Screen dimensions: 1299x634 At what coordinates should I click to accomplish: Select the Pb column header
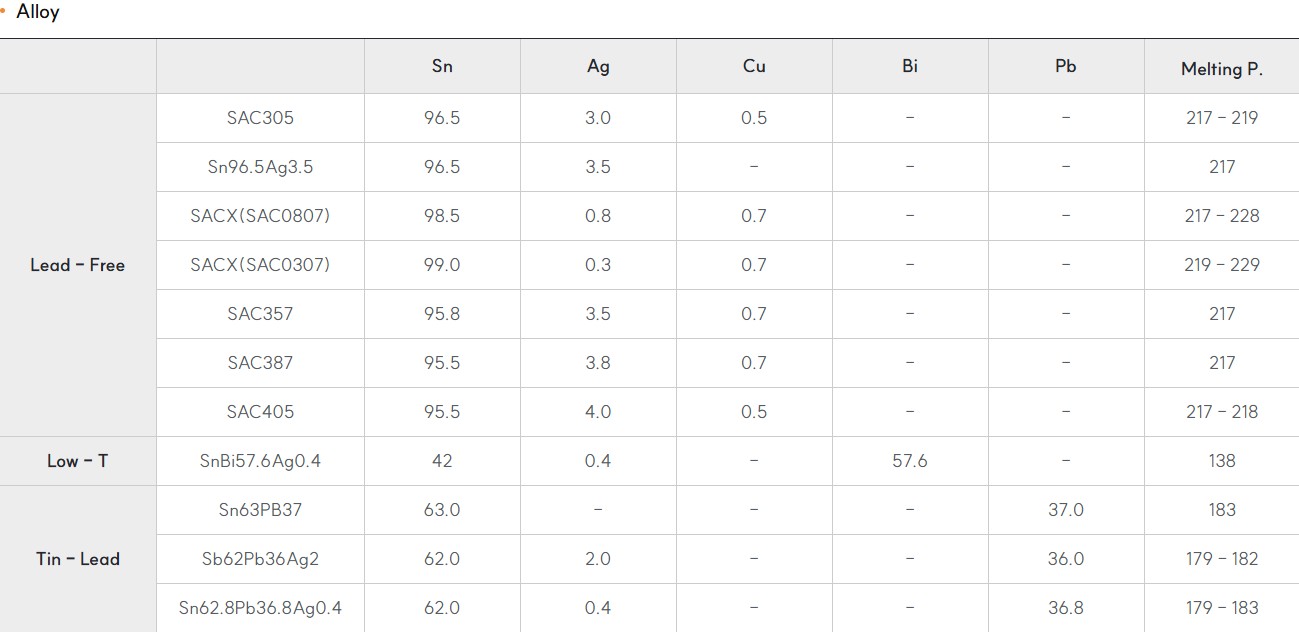point(1066,67)
